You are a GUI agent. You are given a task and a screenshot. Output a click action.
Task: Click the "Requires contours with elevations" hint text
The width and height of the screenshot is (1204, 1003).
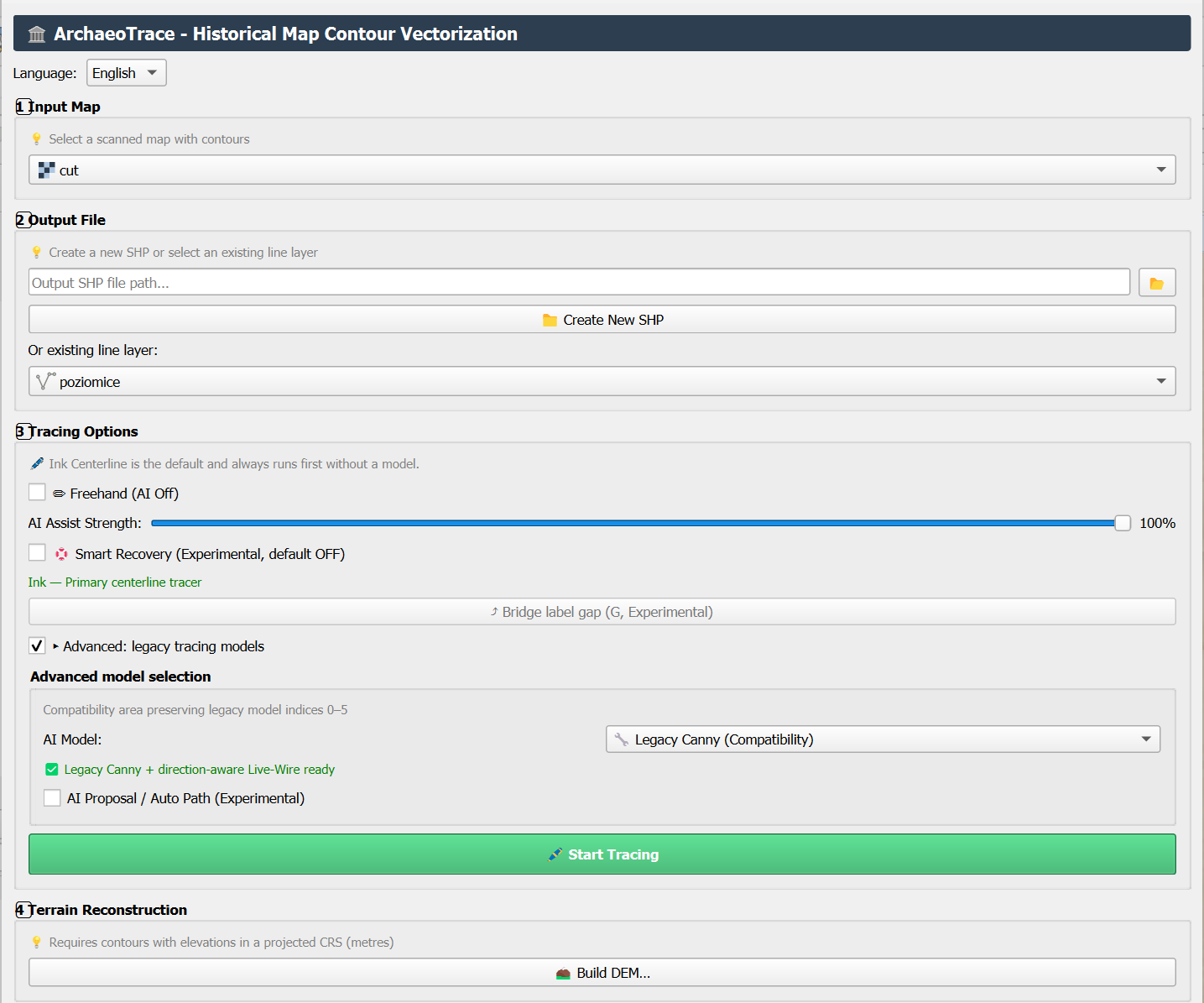pyautogui.click(x=222, y=943)
